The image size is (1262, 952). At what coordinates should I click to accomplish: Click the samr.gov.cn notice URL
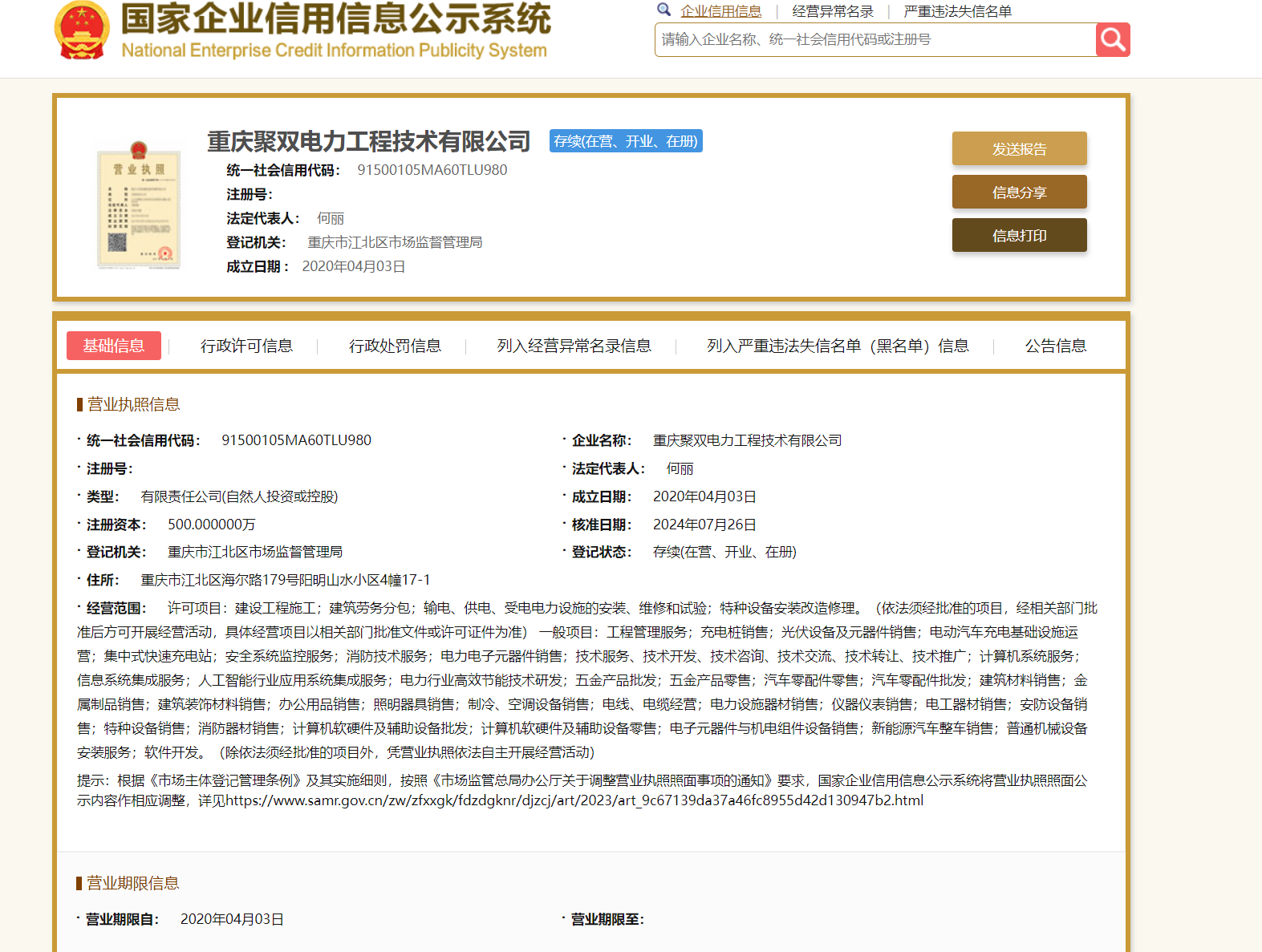(x=574, y=800)
